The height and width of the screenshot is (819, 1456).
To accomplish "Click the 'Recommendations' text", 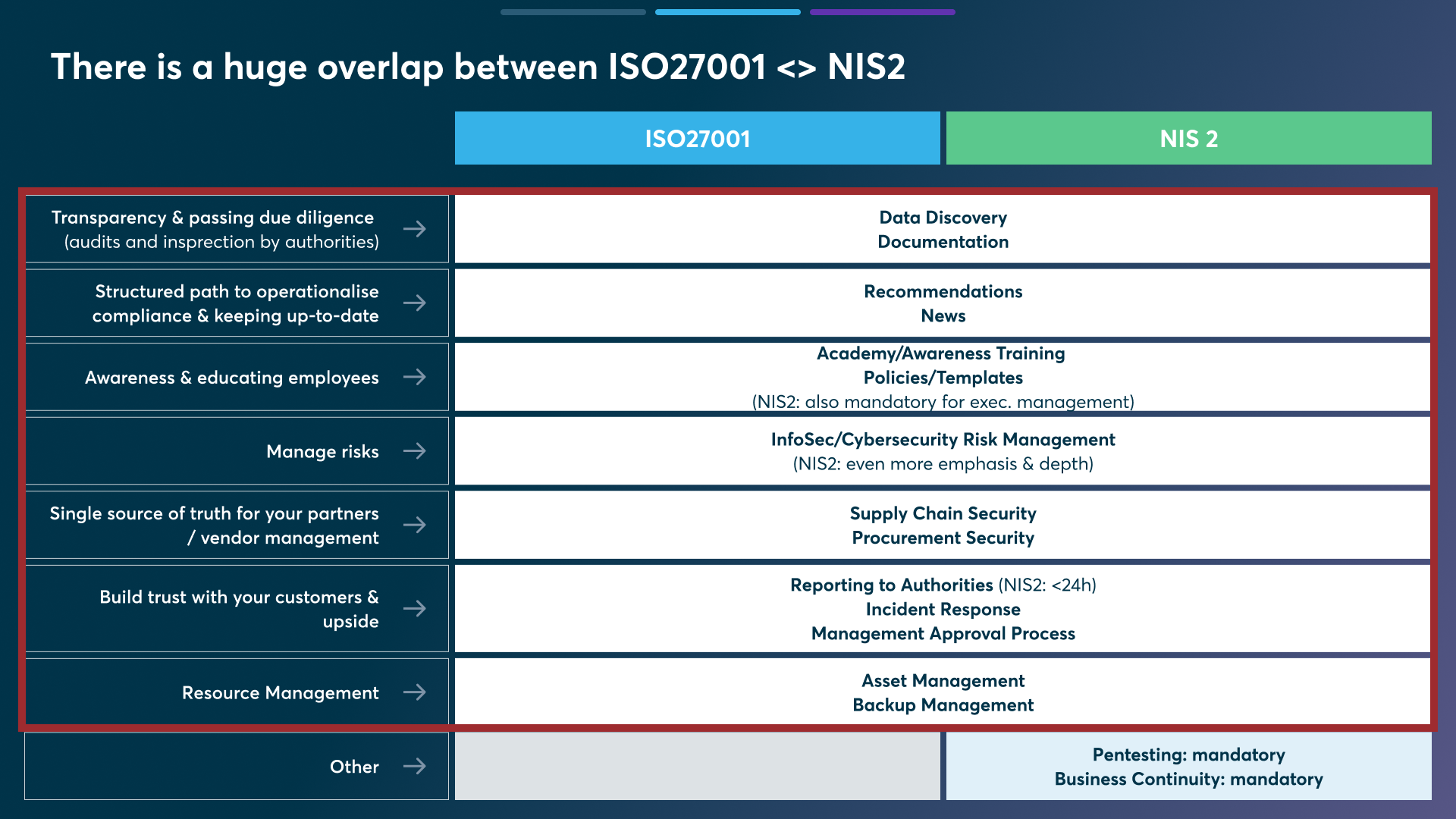I will pos(943,291).
